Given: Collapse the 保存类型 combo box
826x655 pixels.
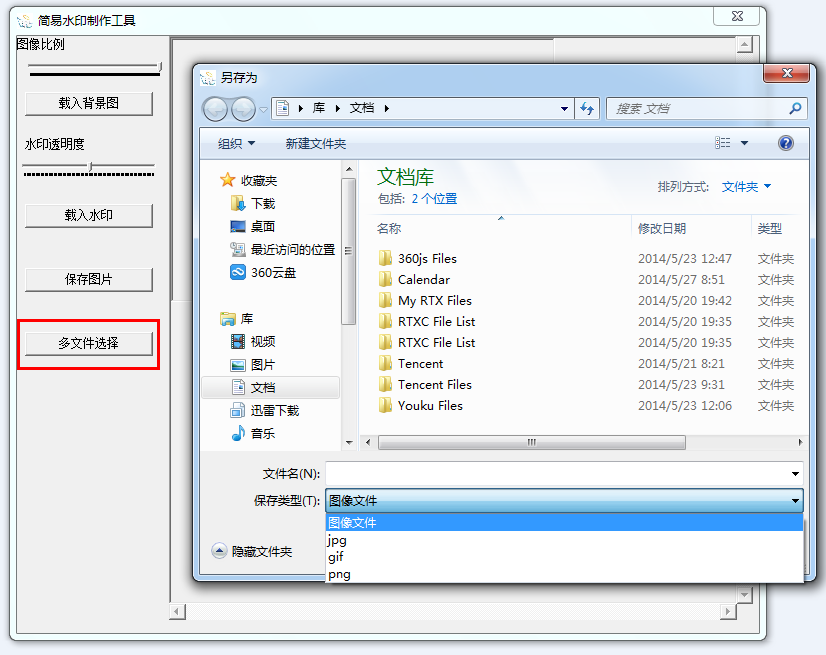Looking at the screenshot, I should coord(565,501).
